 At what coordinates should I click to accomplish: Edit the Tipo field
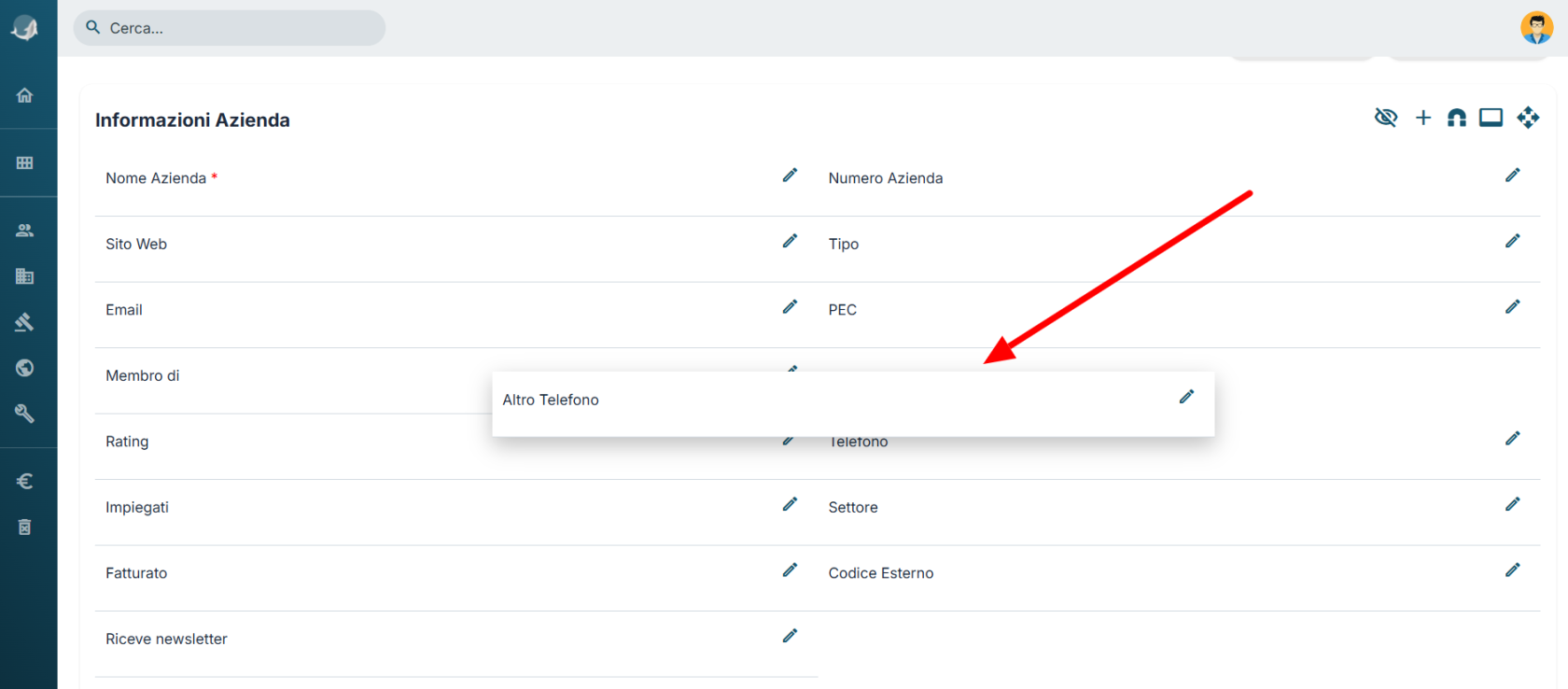(1513, 241)
